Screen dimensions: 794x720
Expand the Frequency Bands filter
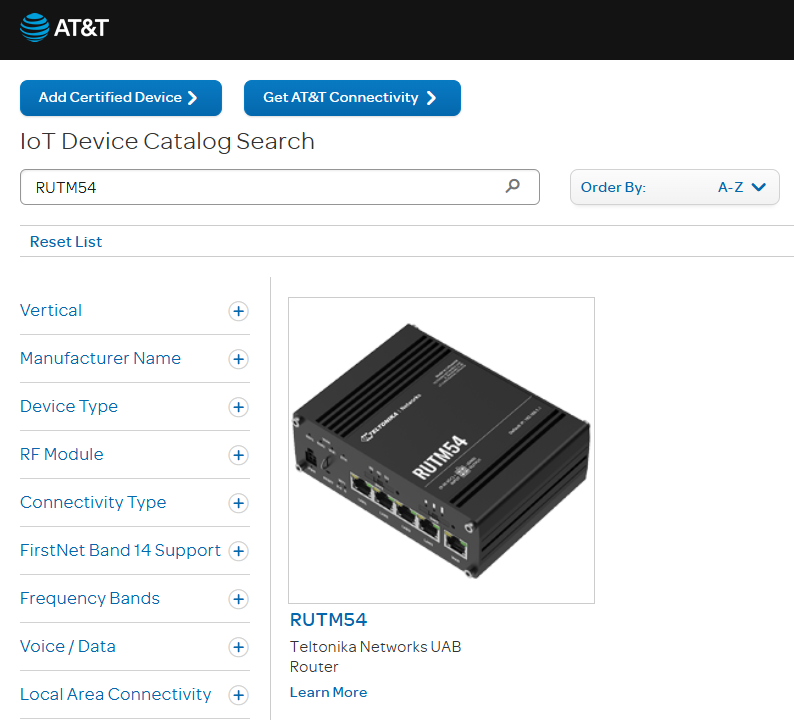click(238, 599)
